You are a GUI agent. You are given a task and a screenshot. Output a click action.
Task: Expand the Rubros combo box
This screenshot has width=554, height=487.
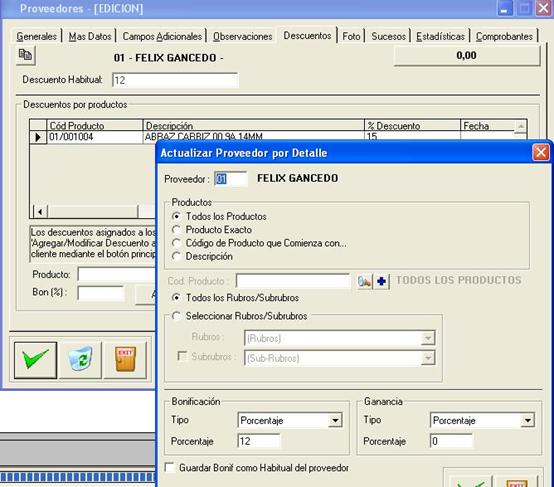pos(428,338)
